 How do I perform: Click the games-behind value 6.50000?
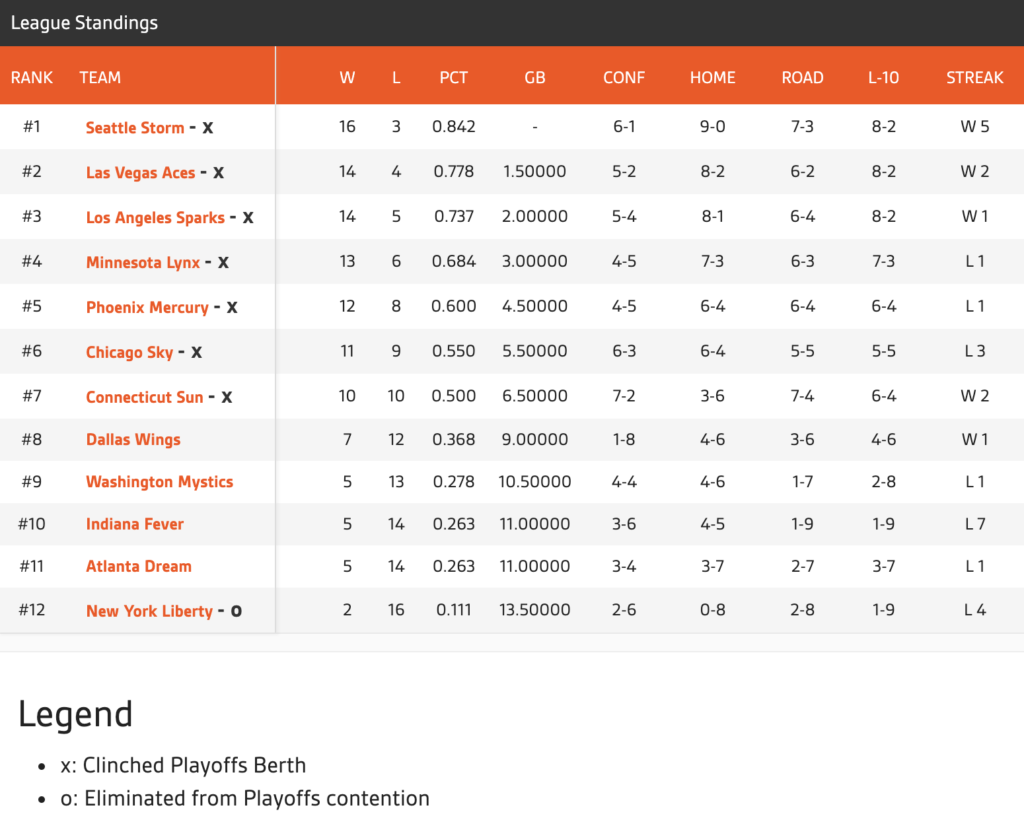click(x=534, y=396)
